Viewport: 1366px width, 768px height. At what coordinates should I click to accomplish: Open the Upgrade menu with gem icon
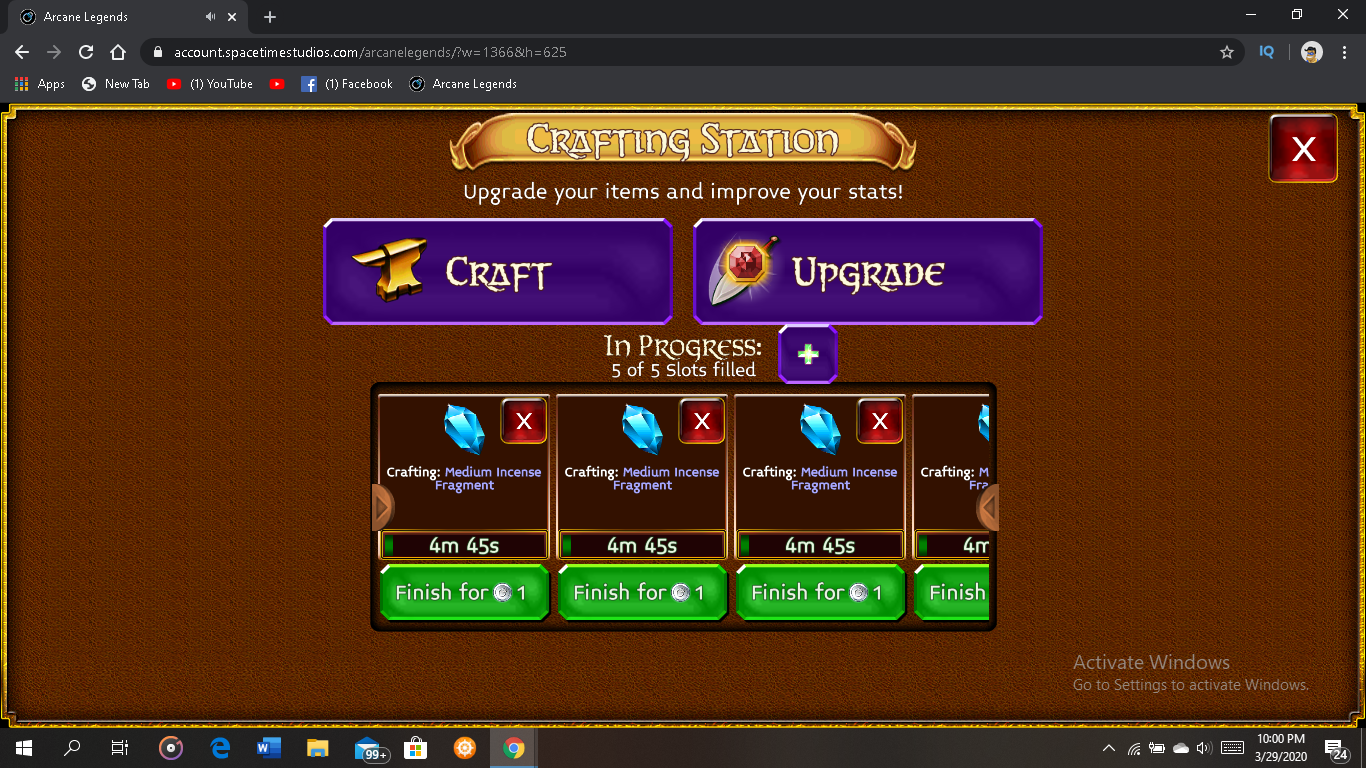click(868, 272)
